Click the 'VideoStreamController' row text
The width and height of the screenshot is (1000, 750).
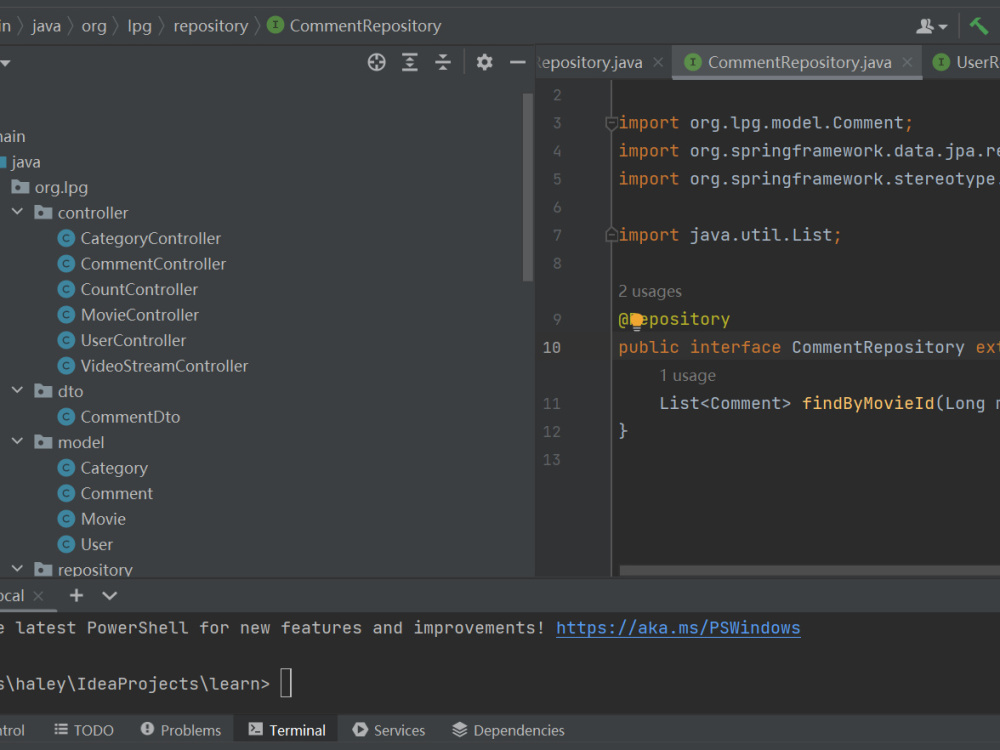point(165,366)
